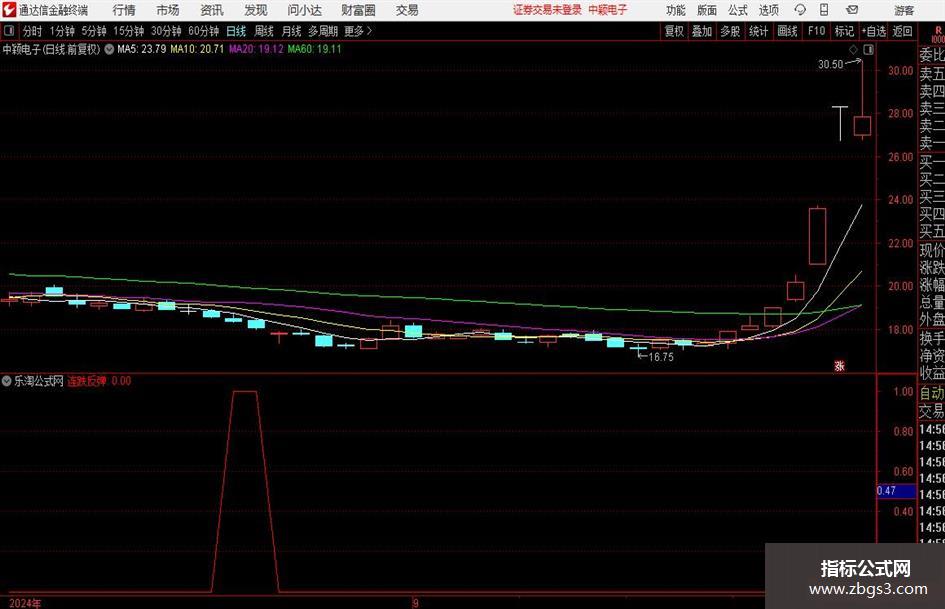Image resolution: width=945 pixels, height=609 pixels.
Task: Open the 资讯 menu
Action: 212,10
